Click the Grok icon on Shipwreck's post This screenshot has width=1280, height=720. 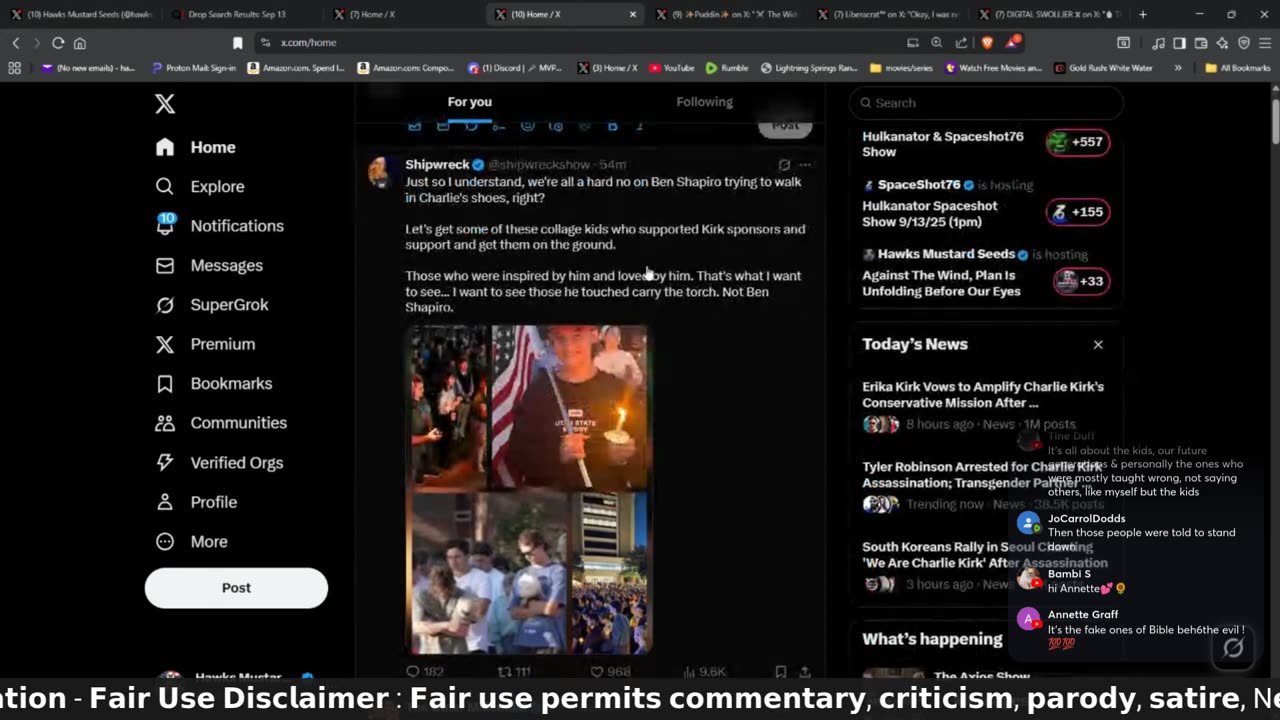(784, 165)
